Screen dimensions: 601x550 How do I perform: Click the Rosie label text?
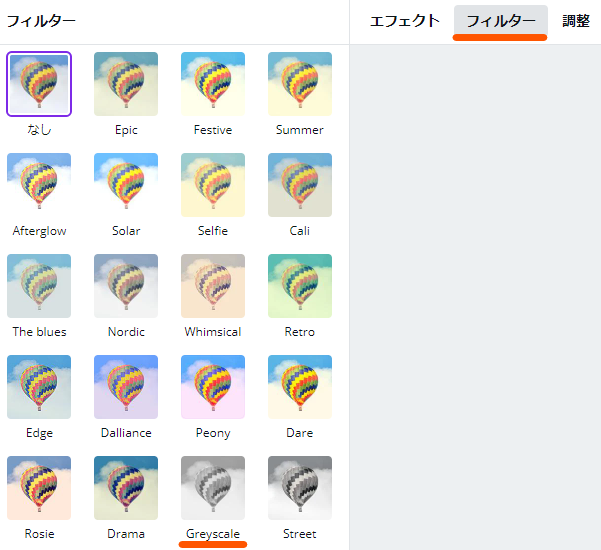click(39, 534)
